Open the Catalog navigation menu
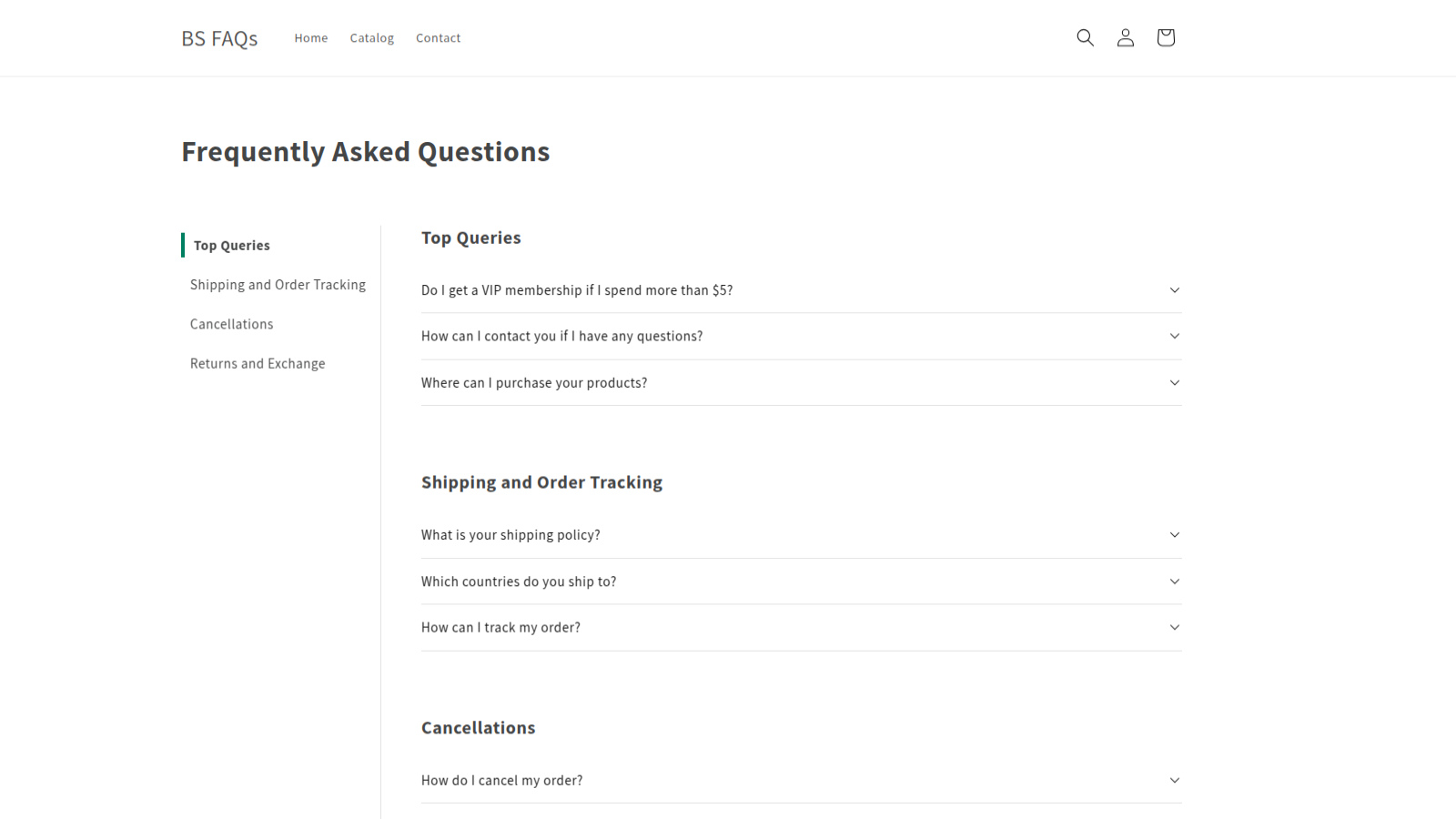Image resolution: width=1456 pixels, height=819 pixels. (x=371, y=37)
